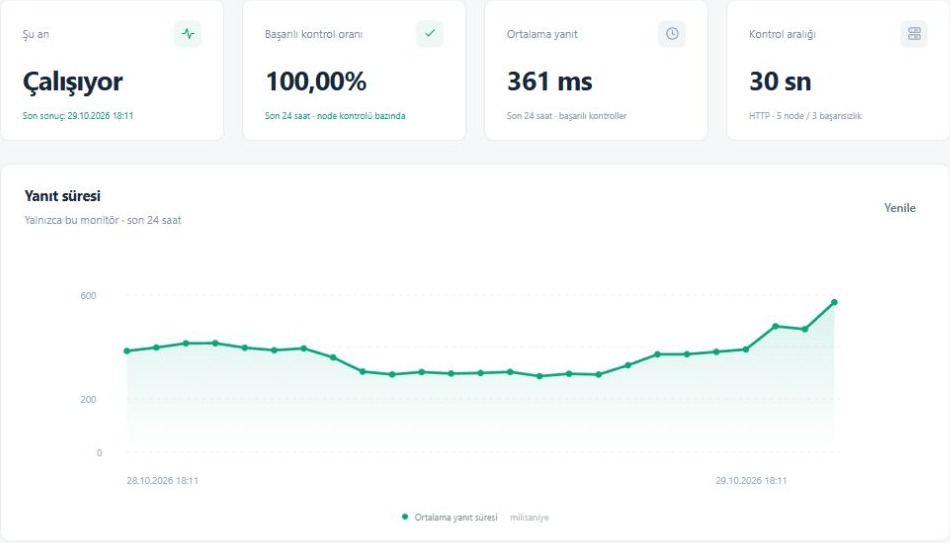Click the pulse activity icon in Şu an card

(x=188, y=34)
